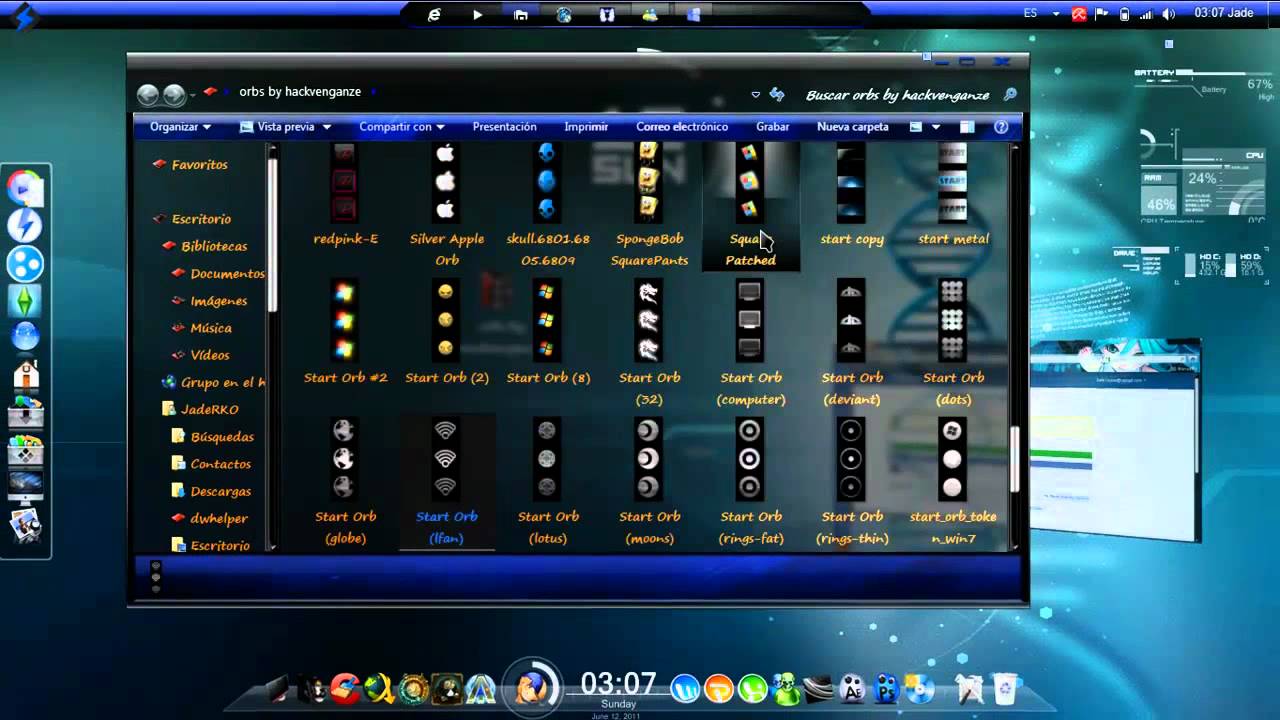Click Imprimir in the toolbar
Viewport: 1280px width, 720px height.
586,127
